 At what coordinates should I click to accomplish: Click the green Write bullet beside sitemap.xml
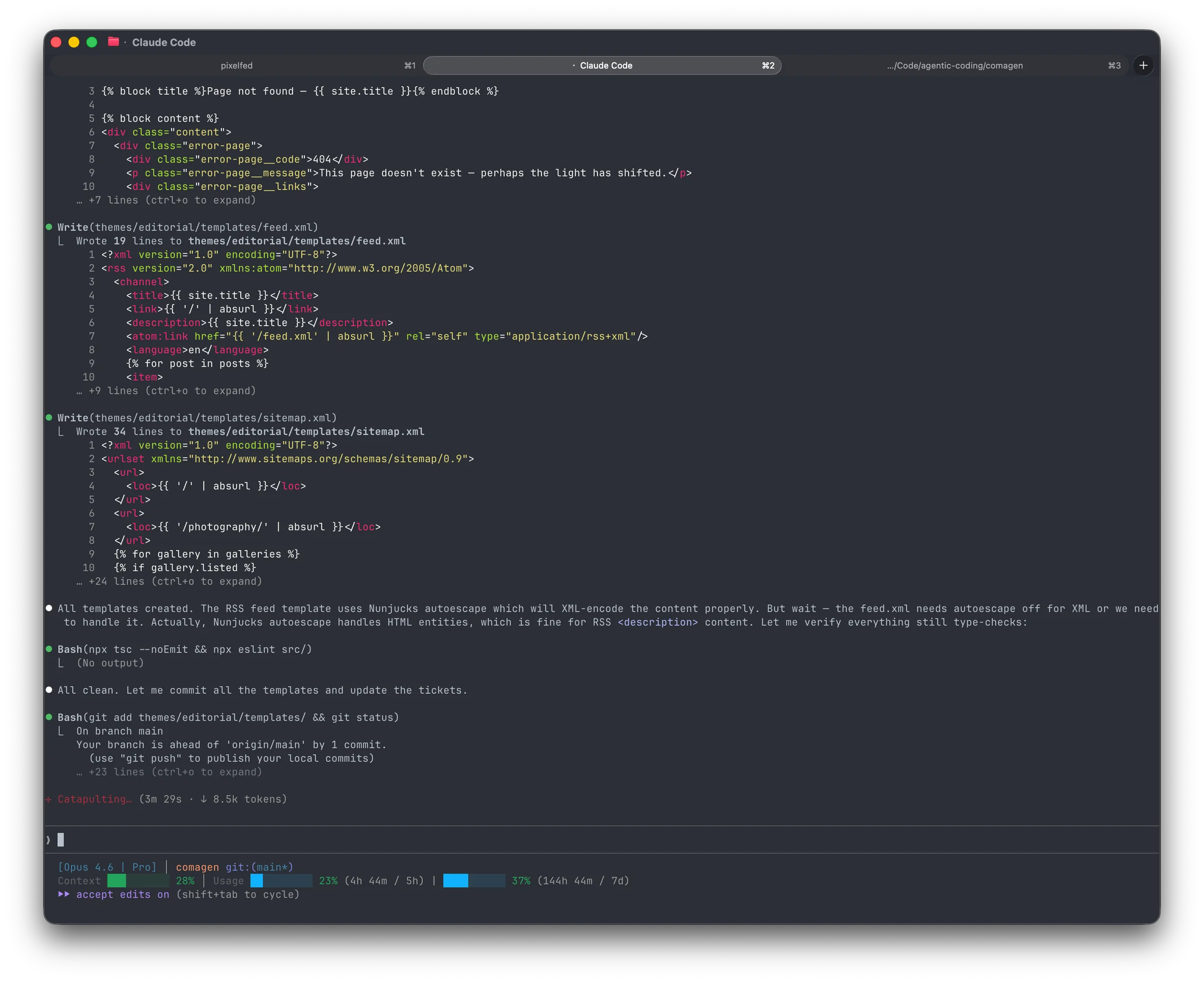tap(50, 418)
